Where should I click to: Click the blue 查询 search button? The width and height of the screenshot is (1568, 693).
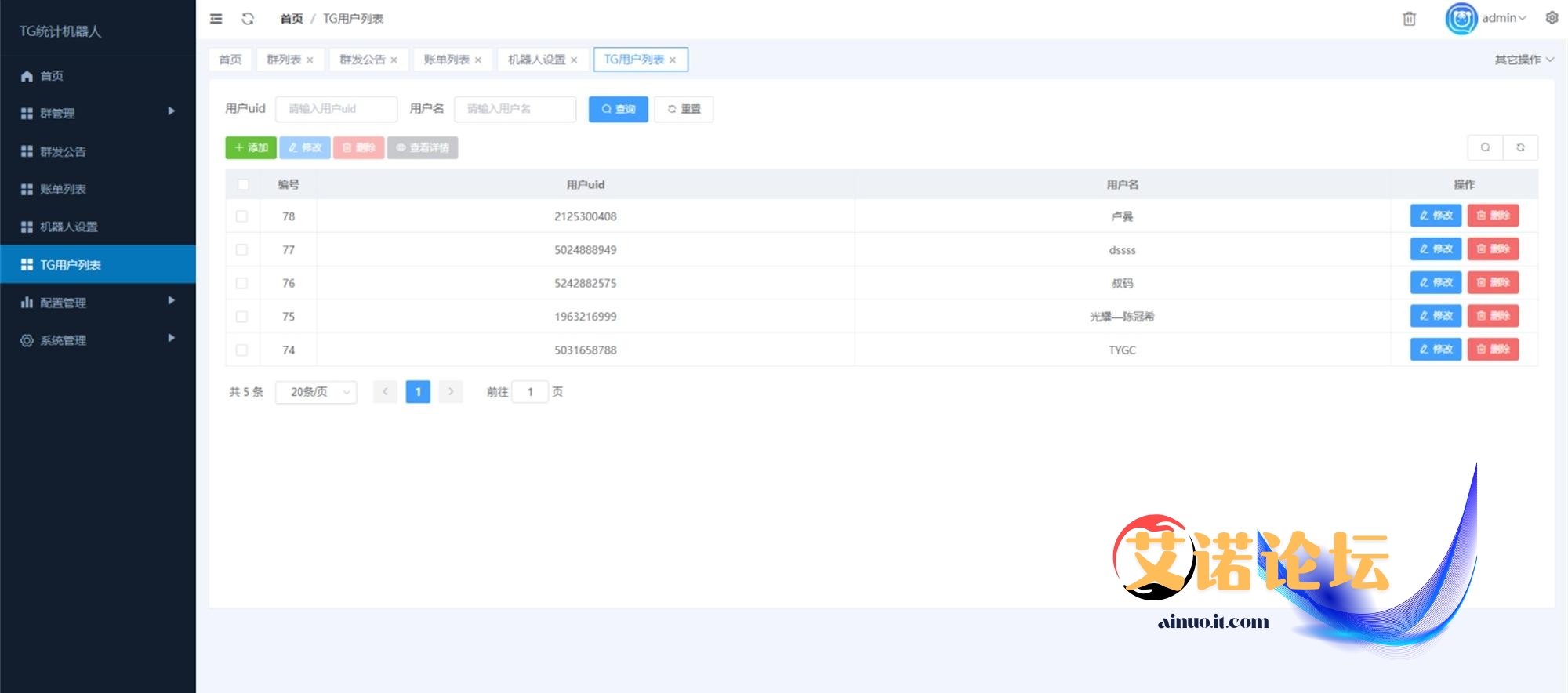pos(618,109)
